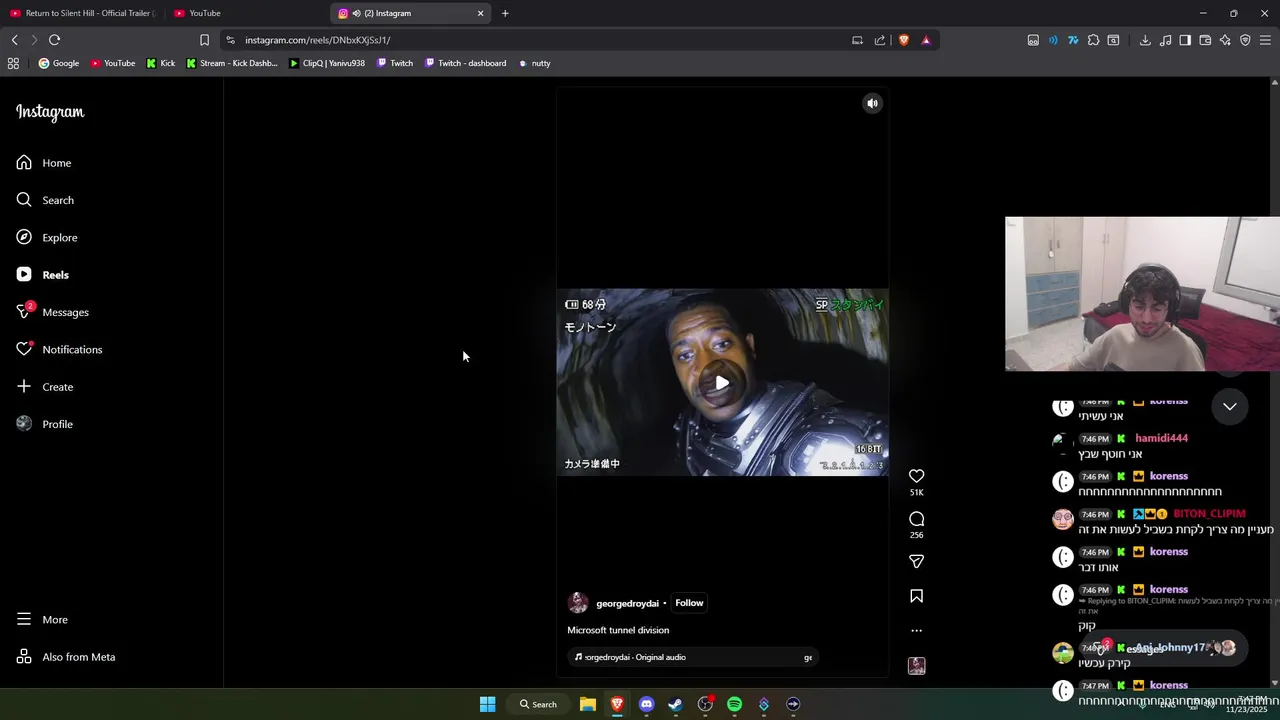Click the taskbar Search box
The image size is (1280, 720).
(538, 704)
